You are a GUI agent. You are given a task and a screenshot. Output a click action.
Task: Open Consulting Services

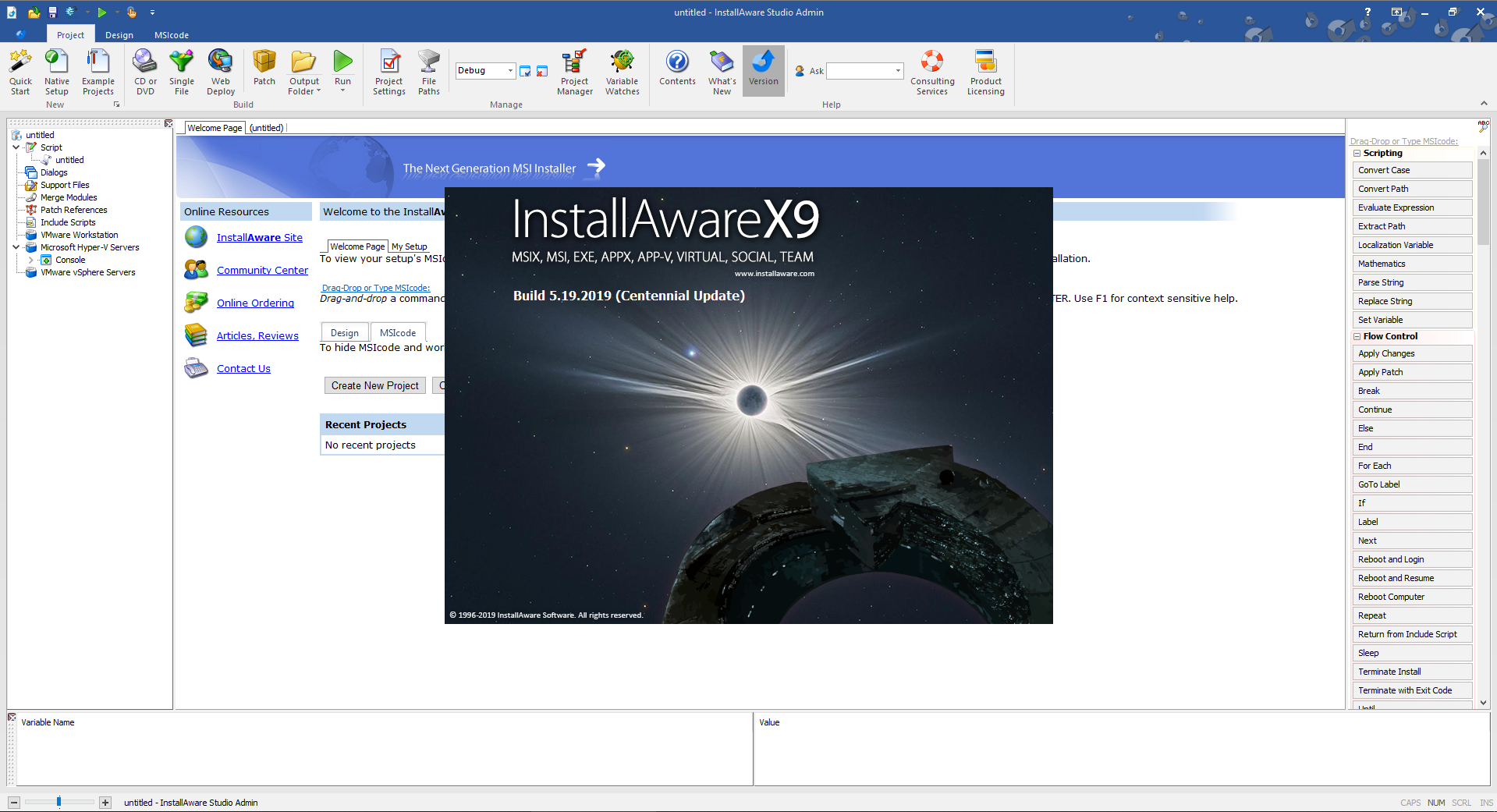click(932, 72)
